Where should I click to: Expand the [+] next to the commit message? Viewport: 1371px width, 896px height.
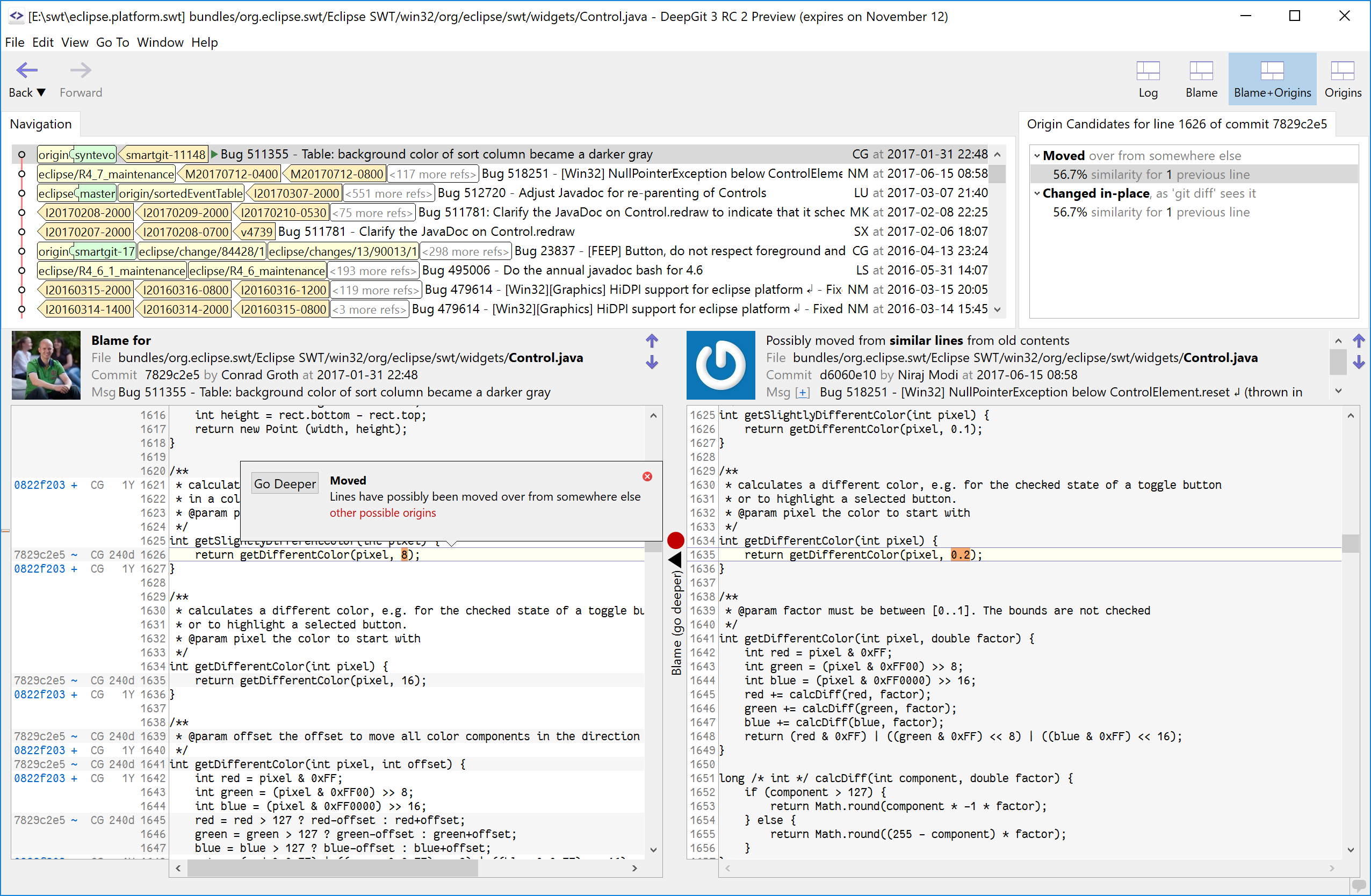pyautogui.click(x=803, y=392)
